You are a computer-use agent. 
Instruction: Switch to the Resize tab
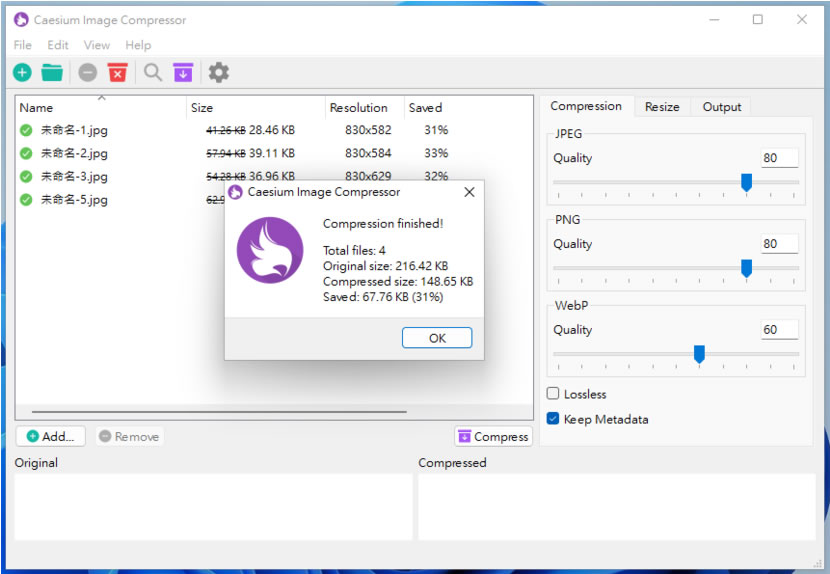[661, 107]
